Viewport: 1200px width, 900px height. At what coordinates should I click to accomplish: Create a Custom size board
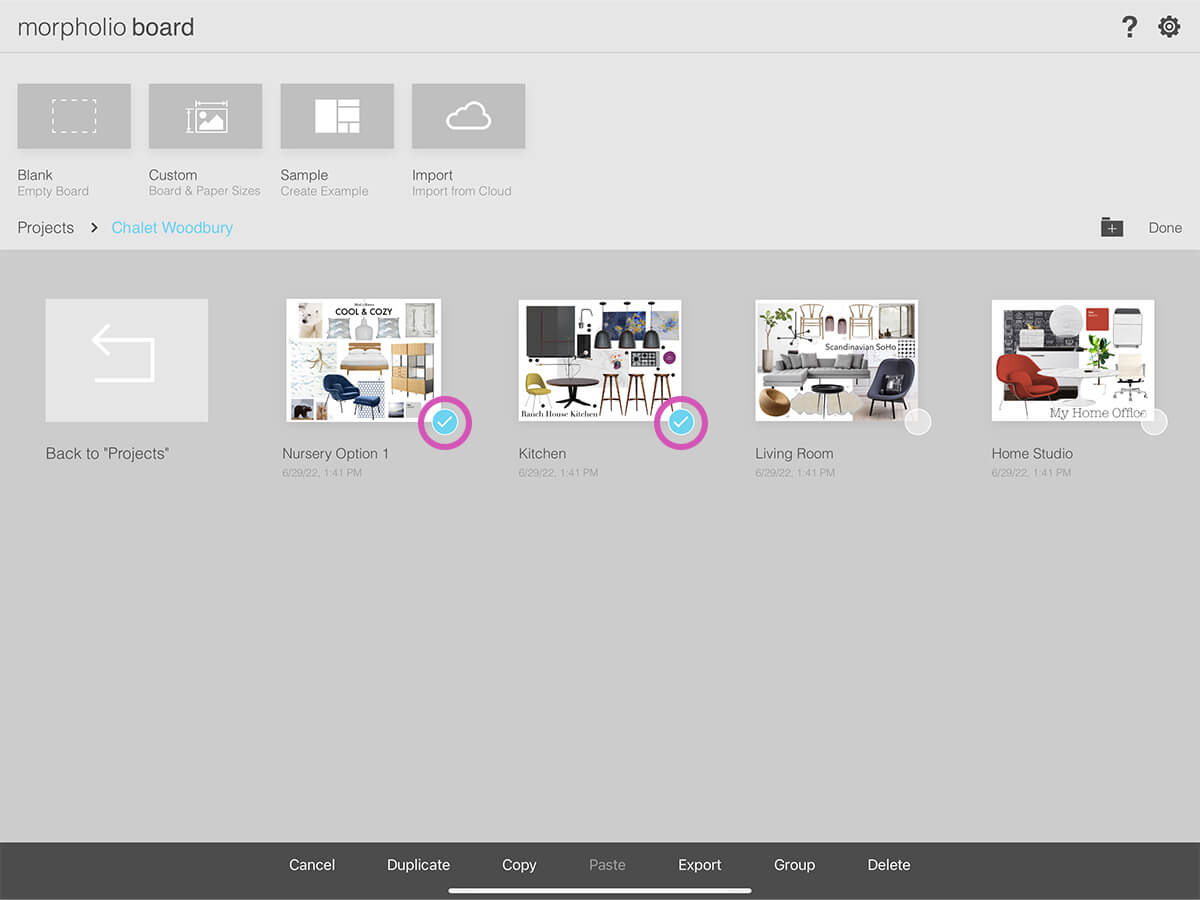point(205,116)
